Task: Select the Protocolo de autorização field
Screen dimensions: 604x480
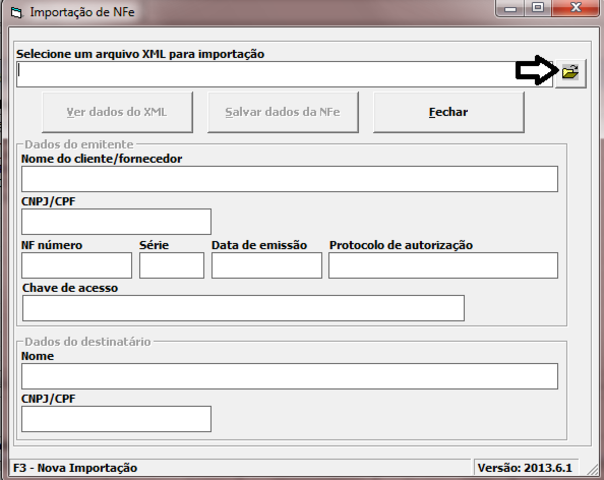Action: pos(442,265)
